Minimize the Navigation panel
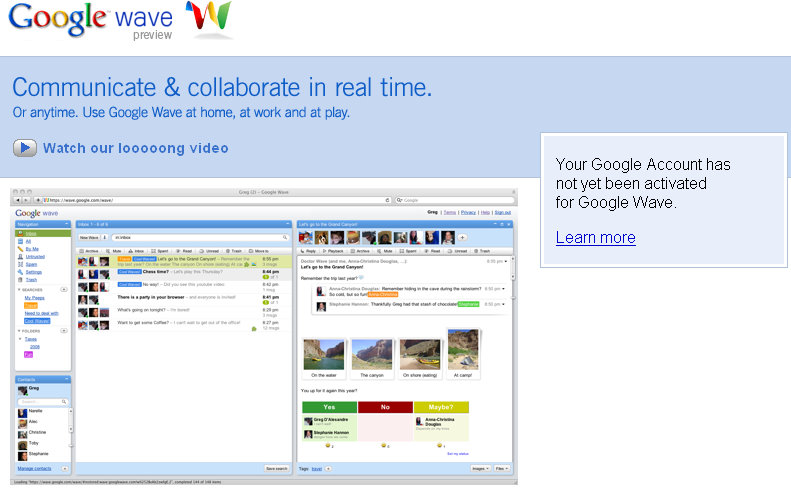This screenshot has width=791, height=490. [67, 224]
